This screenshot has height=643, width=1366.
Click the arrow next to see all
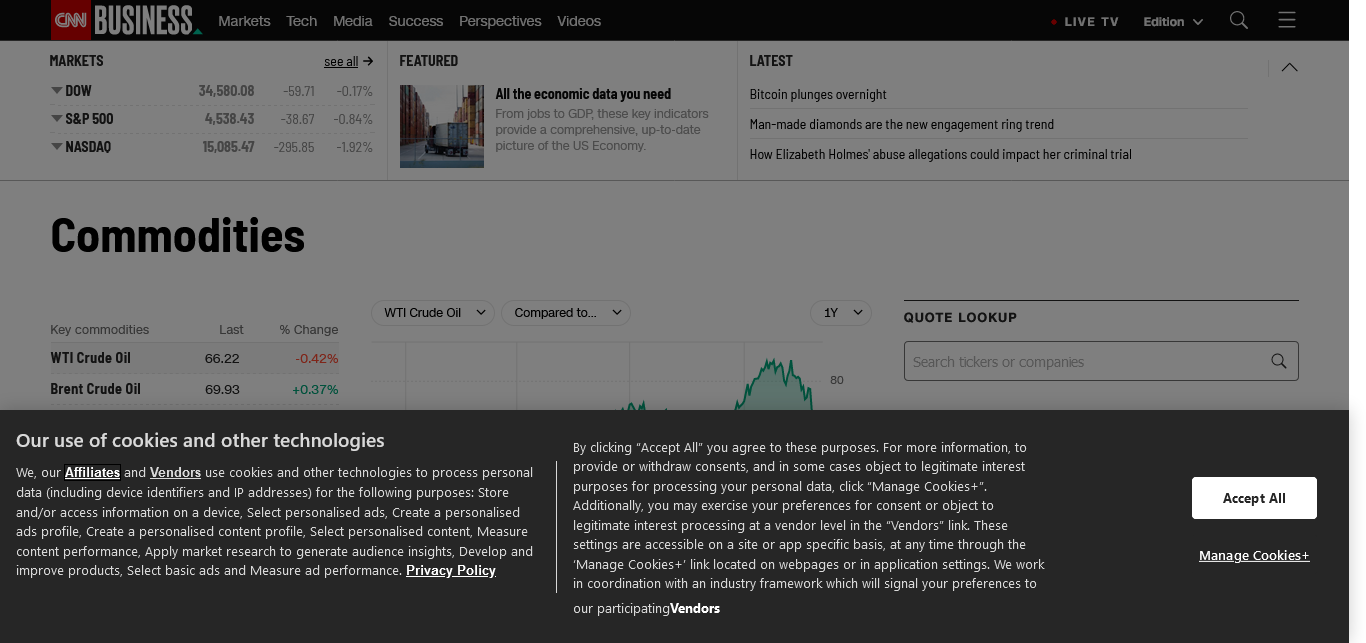coord(368,61)
